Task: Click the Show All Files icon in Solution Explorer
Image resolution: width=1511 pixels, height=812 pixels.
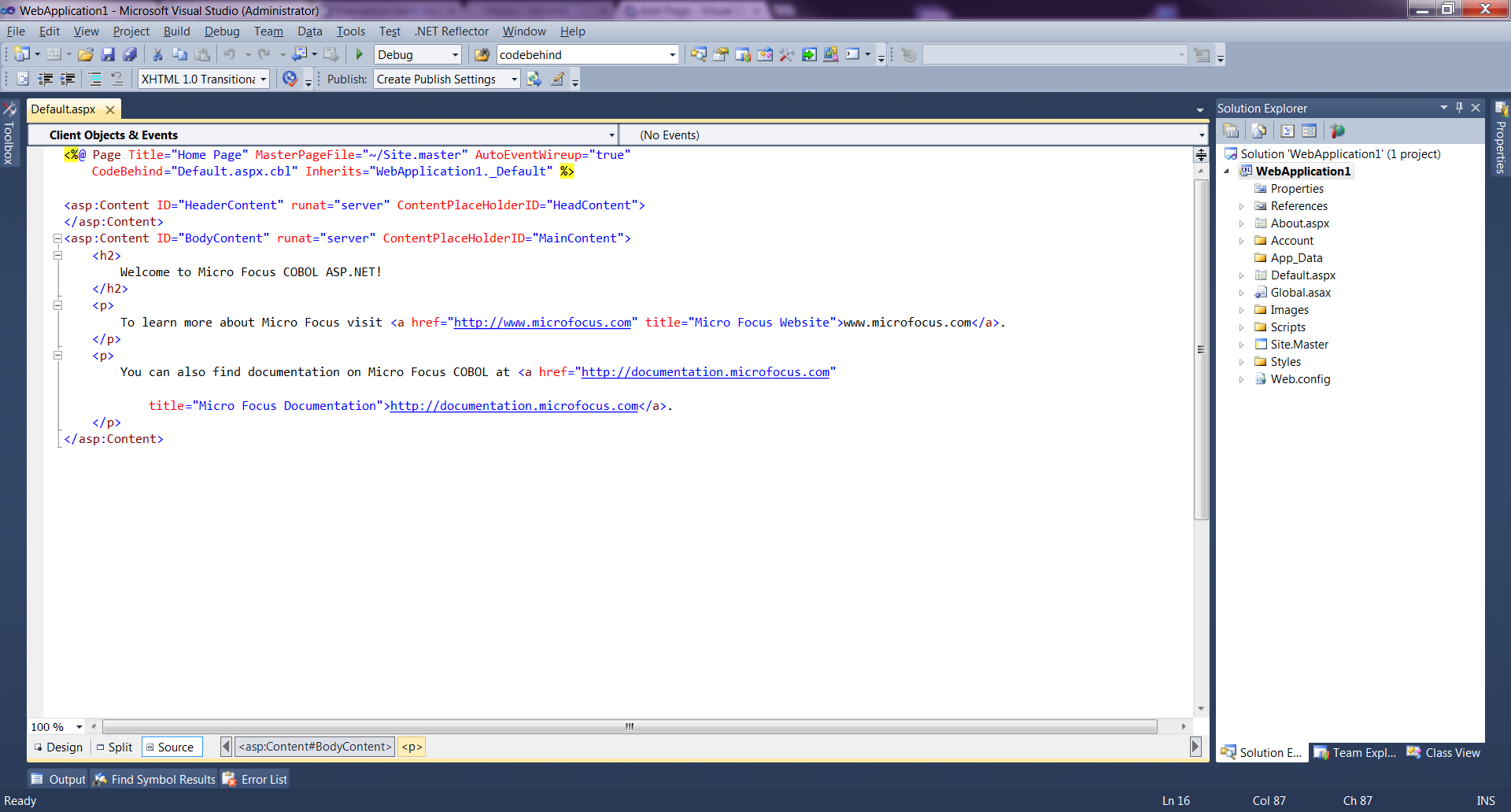Action: 1259,131
